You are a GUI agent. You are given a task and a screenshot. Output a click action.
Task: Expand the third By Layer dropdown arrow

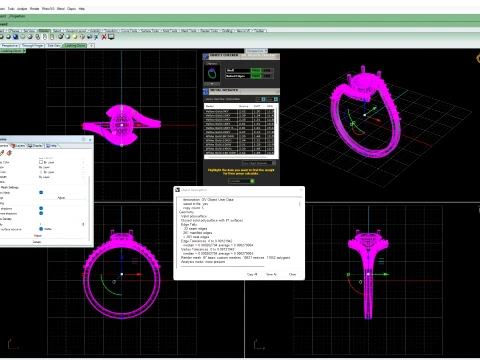(83, 172)
